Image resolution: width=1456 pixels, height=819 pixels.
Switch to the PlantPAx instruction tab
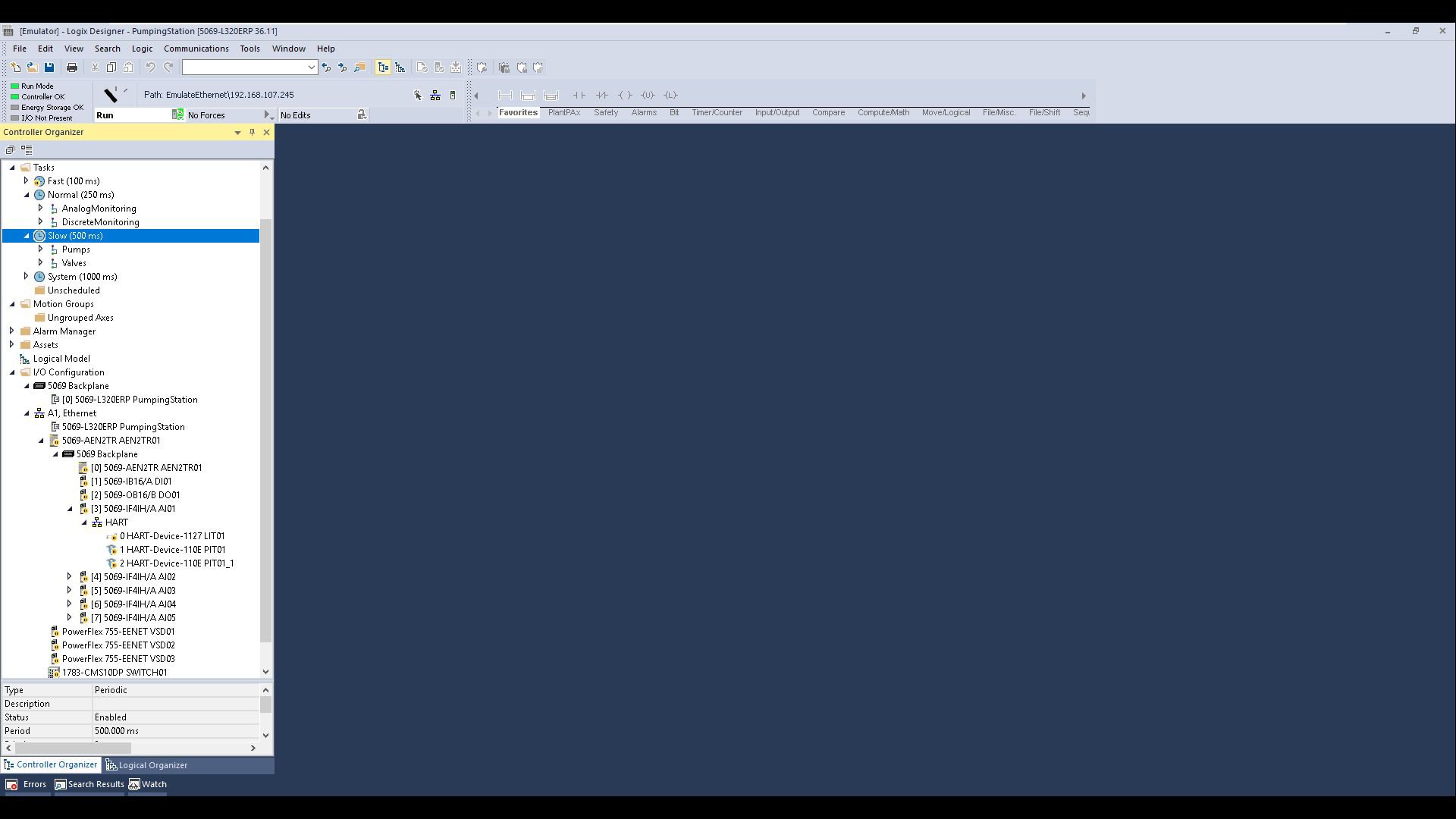tap(564, 112)
